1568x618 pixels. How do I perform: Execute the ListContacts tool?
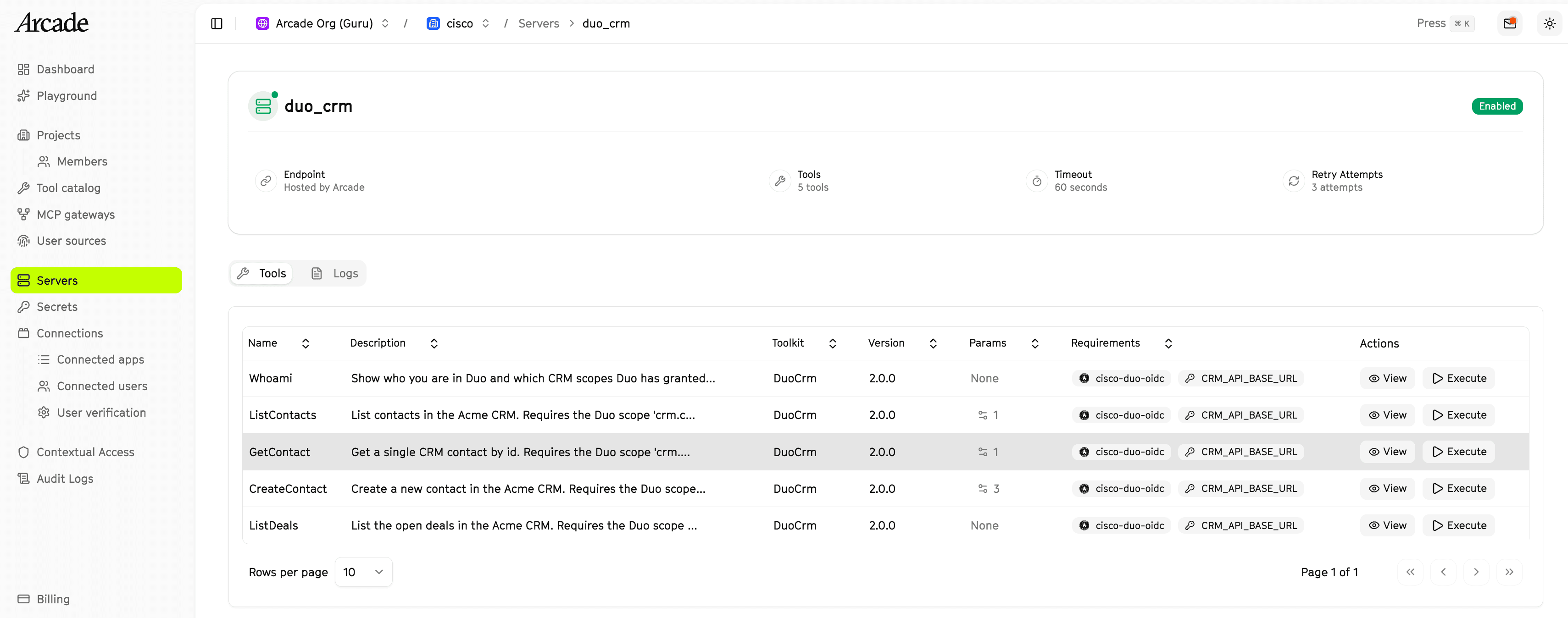pos(1458,415)
